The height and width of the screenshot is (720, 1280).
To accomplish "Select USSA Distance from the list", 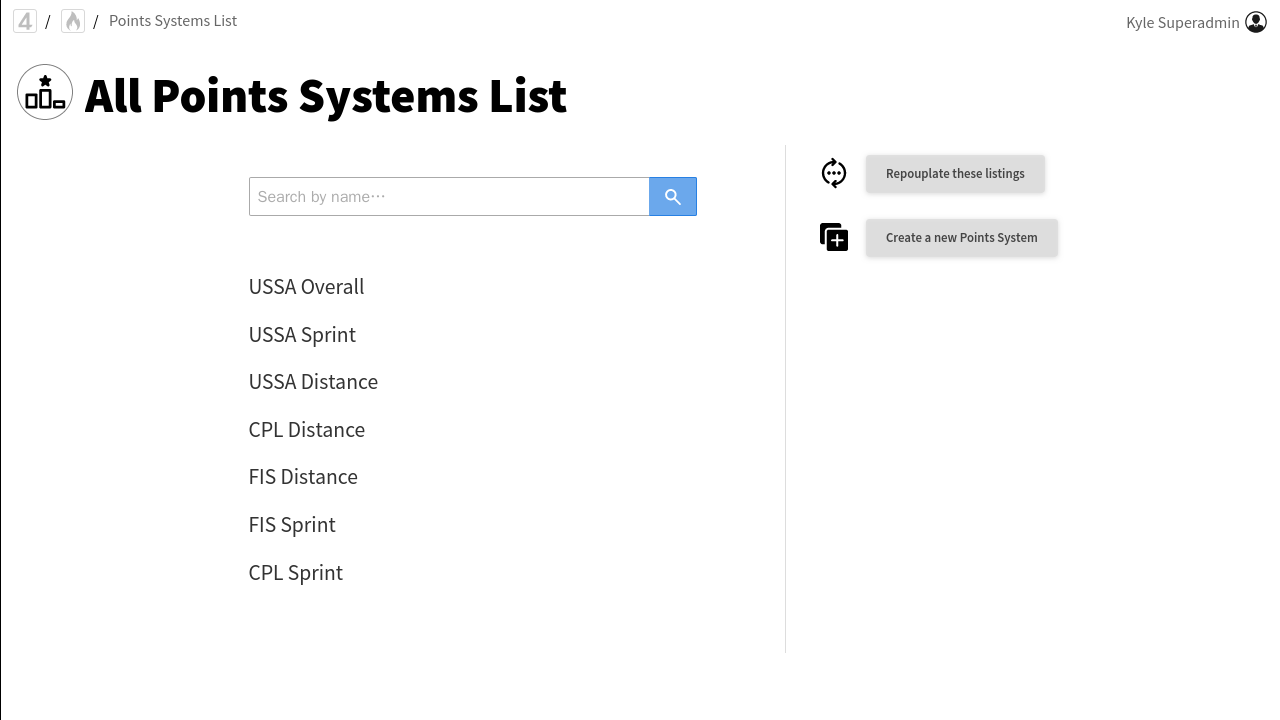I will coord(313,382).
